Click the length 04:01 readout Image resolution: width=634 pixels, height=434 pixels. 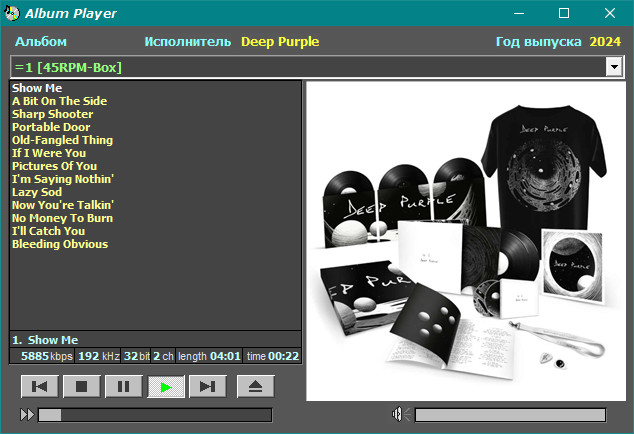pyautogui.click(x=209, y=356)
